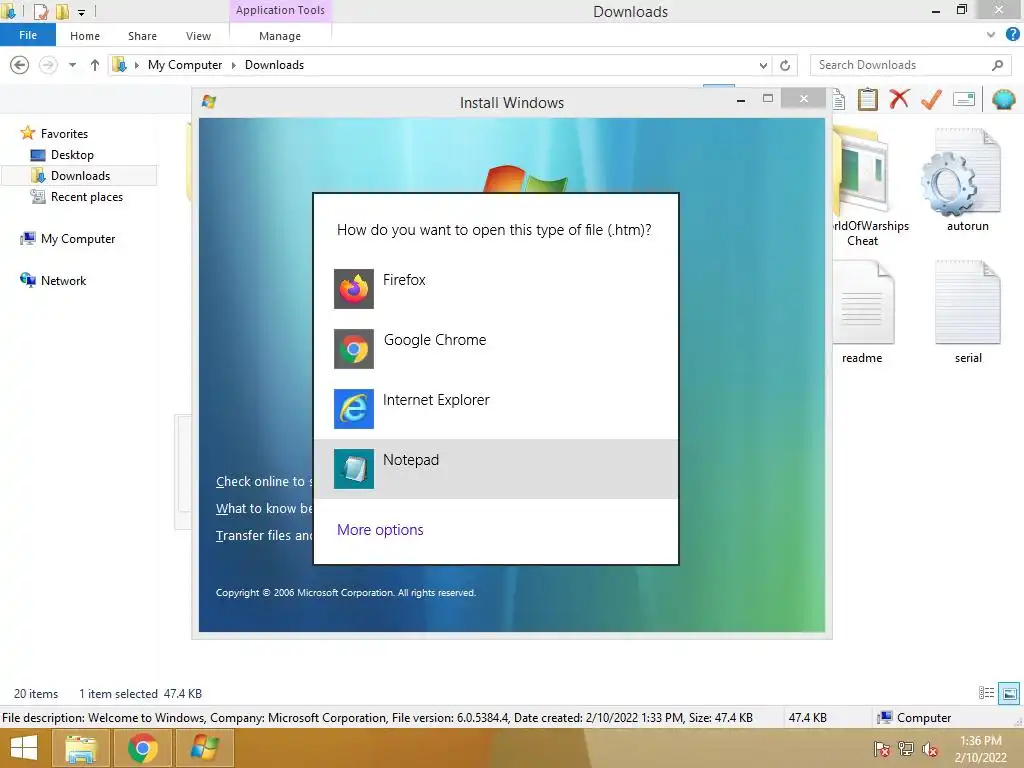The height and width of the screenshot is (768, 1024).
Task: Switch to the Home ribbon tab
Action: (x=85, y=36)
